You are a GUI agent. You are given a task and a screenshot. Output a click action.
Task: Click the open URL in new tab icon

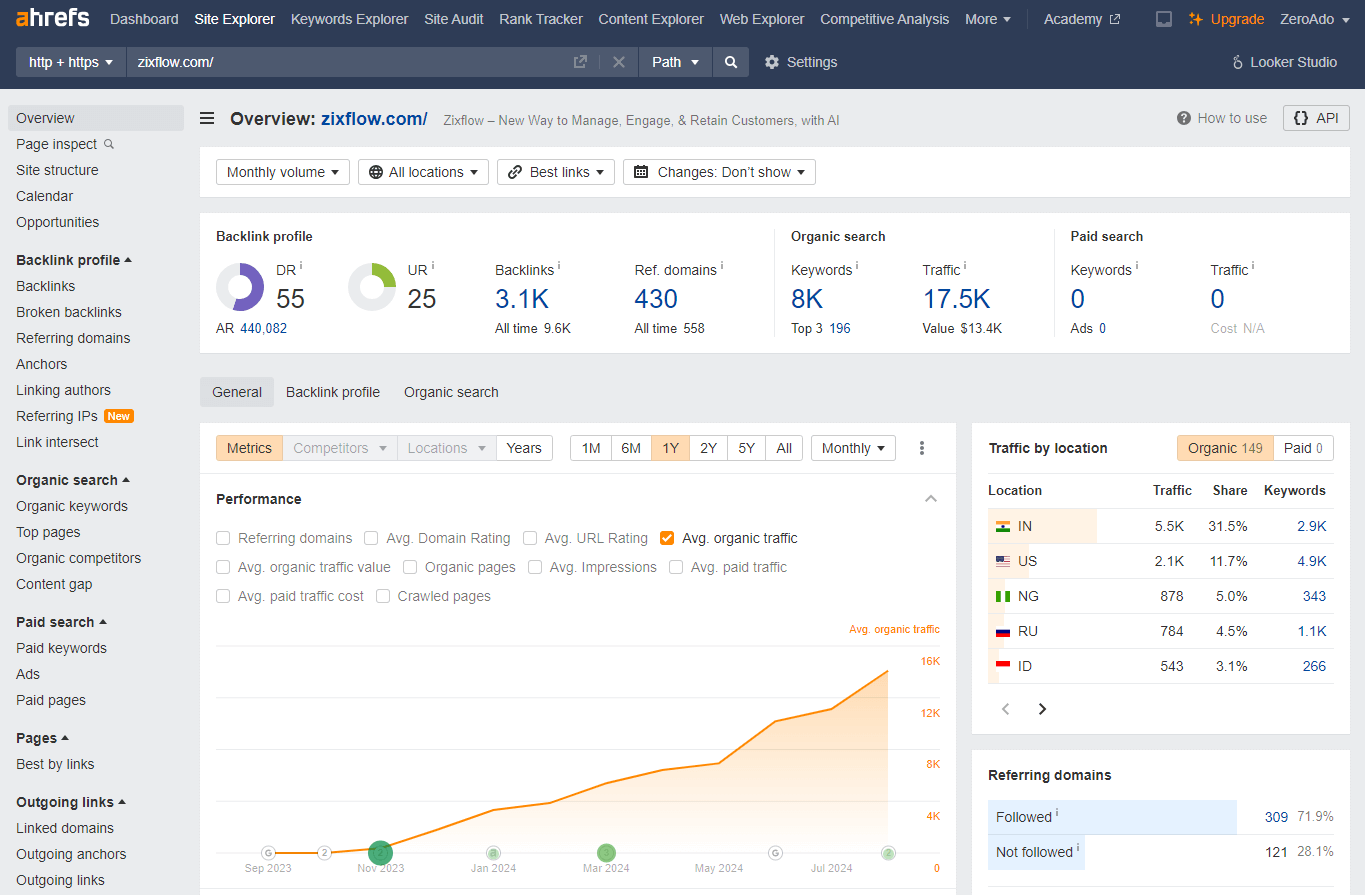(x=580, y=62)
